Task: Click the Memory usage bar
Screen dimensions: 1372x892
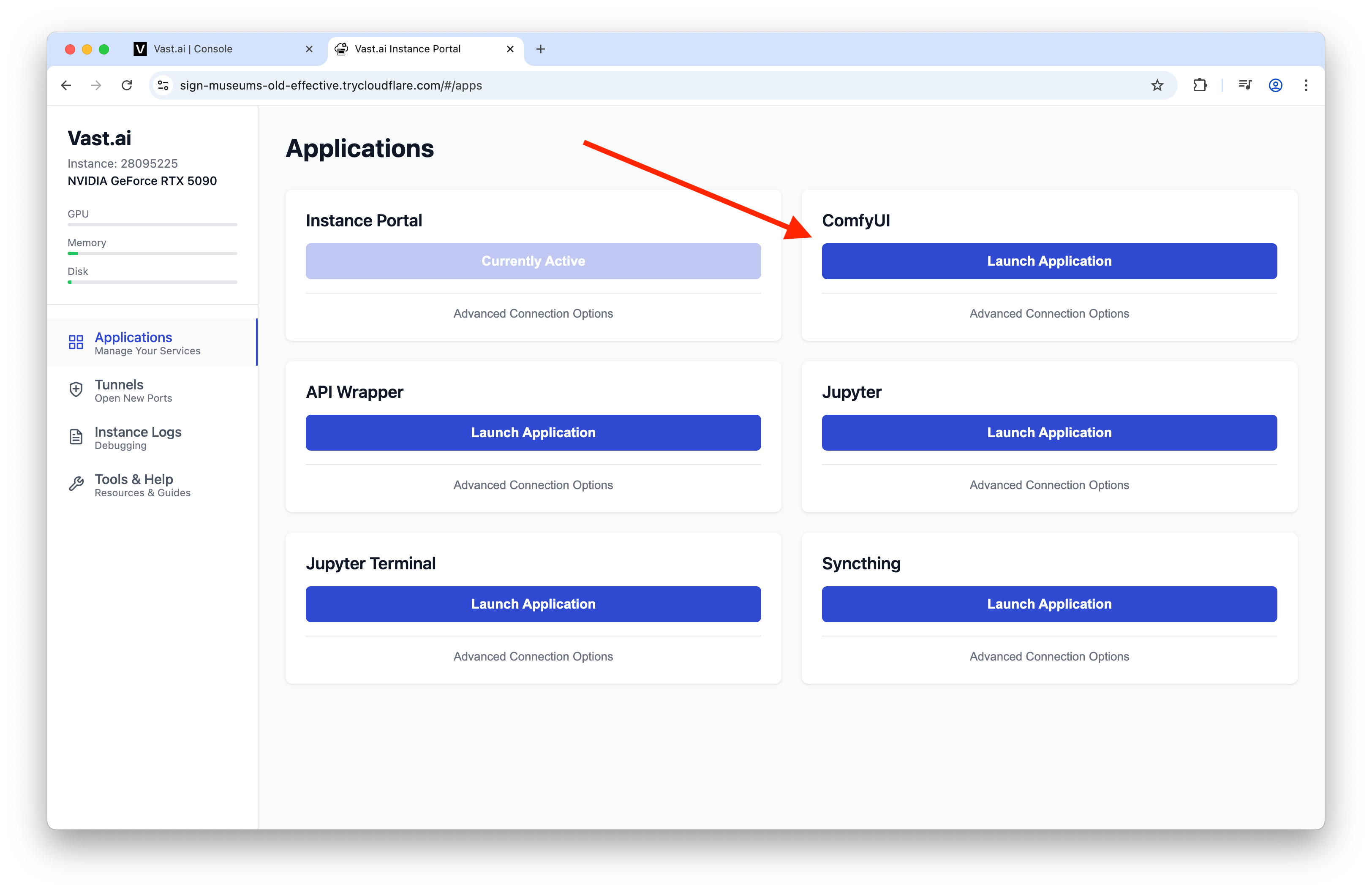Action: pyautogui.click(x=152, y=253)
